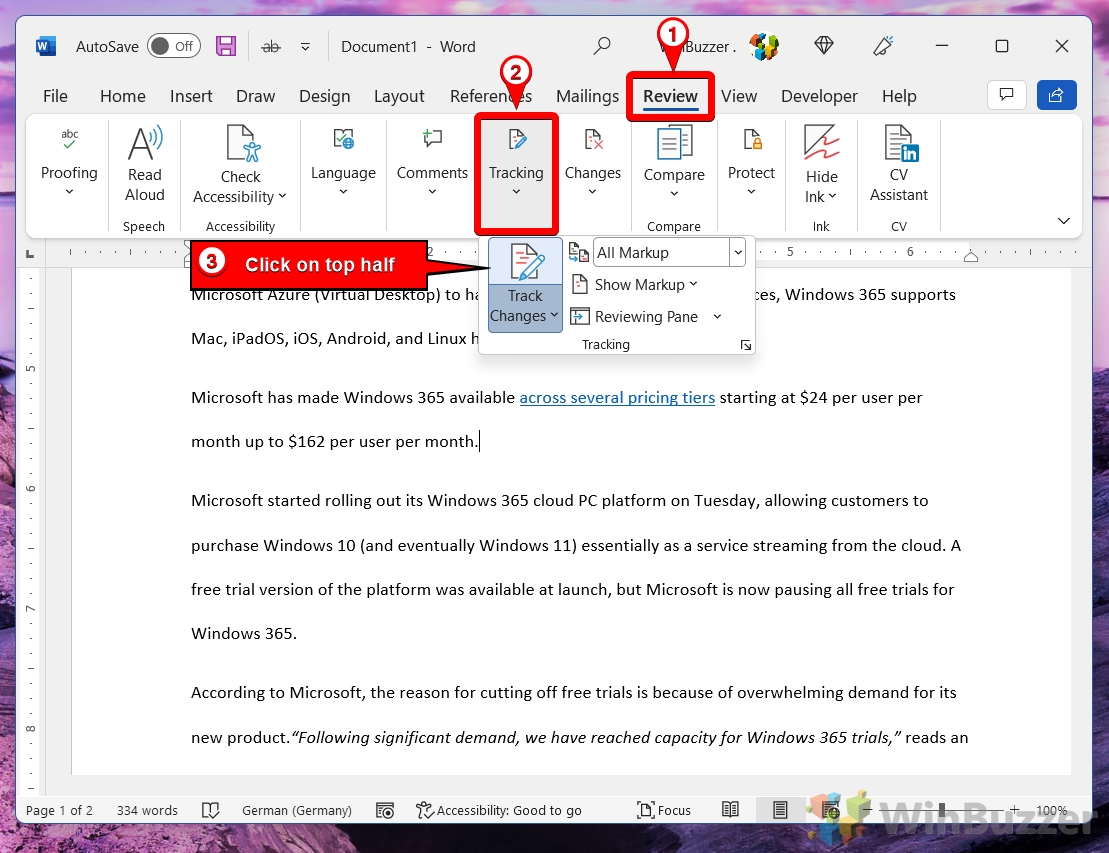Select the Review tab
The width and height of the screenshot is (1109, 853).
[670, 96]
